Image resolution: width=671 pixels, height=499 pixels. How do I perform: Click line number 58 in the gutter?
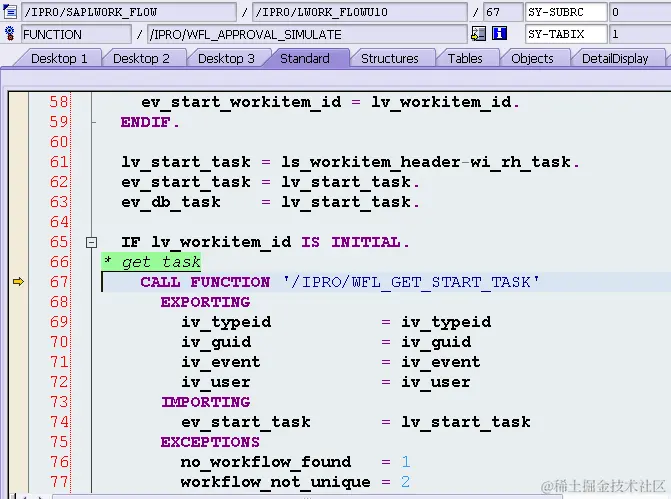coord(59,102)
